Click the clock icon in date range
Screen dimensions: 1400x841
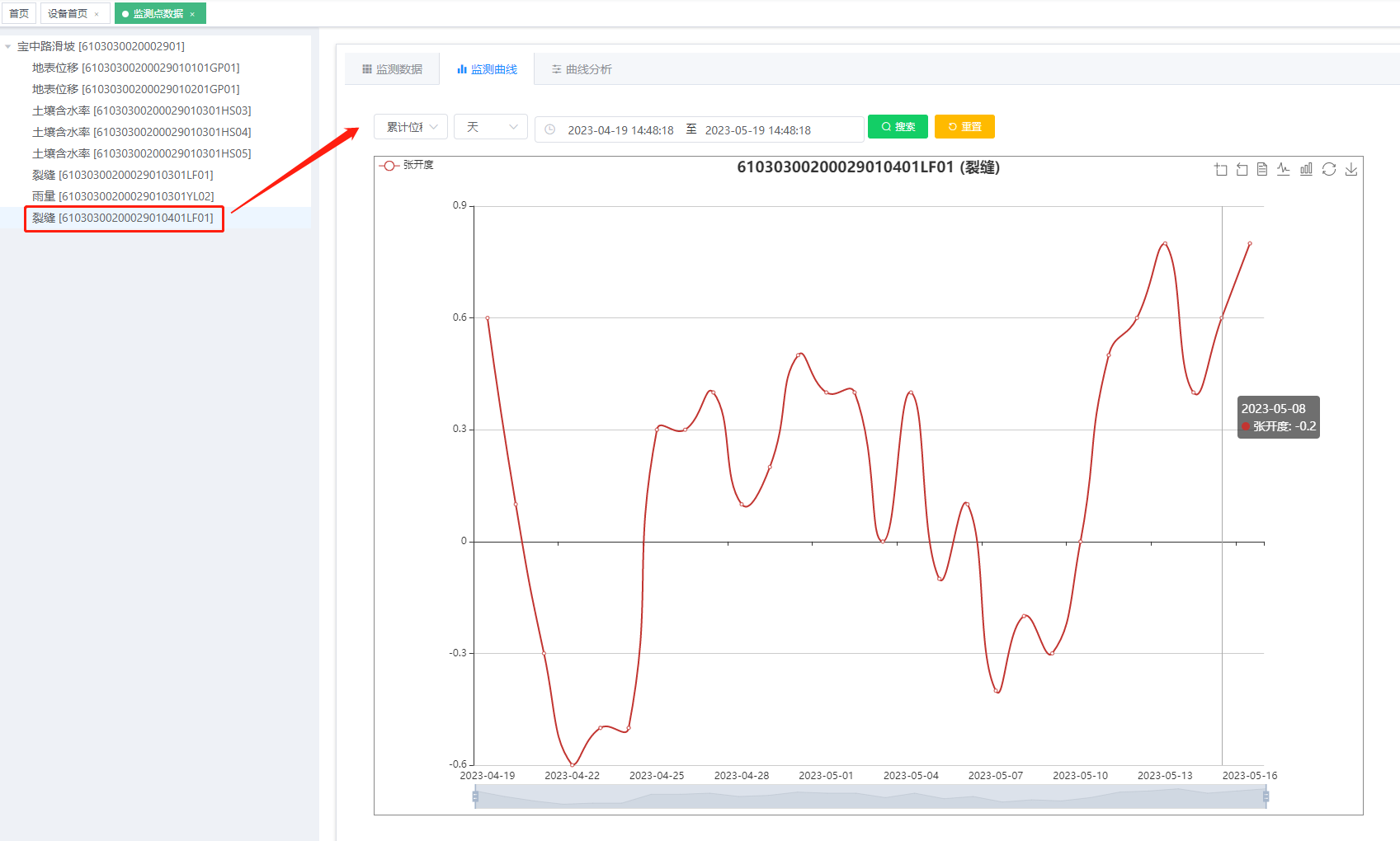point(550,129)
